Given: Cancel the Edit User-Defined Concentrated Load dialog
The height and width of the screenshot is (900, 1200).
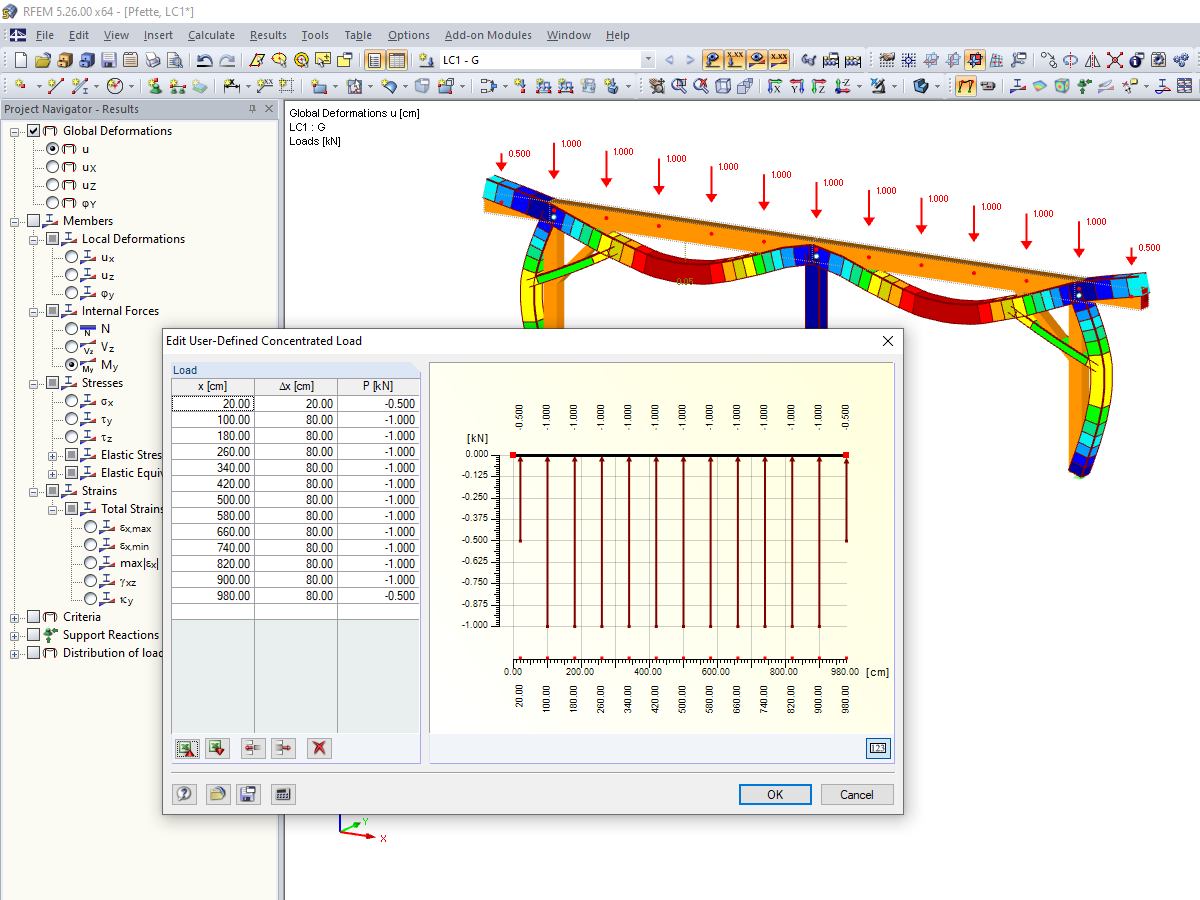Looking at the screenshot, I should tap(857, 794).
